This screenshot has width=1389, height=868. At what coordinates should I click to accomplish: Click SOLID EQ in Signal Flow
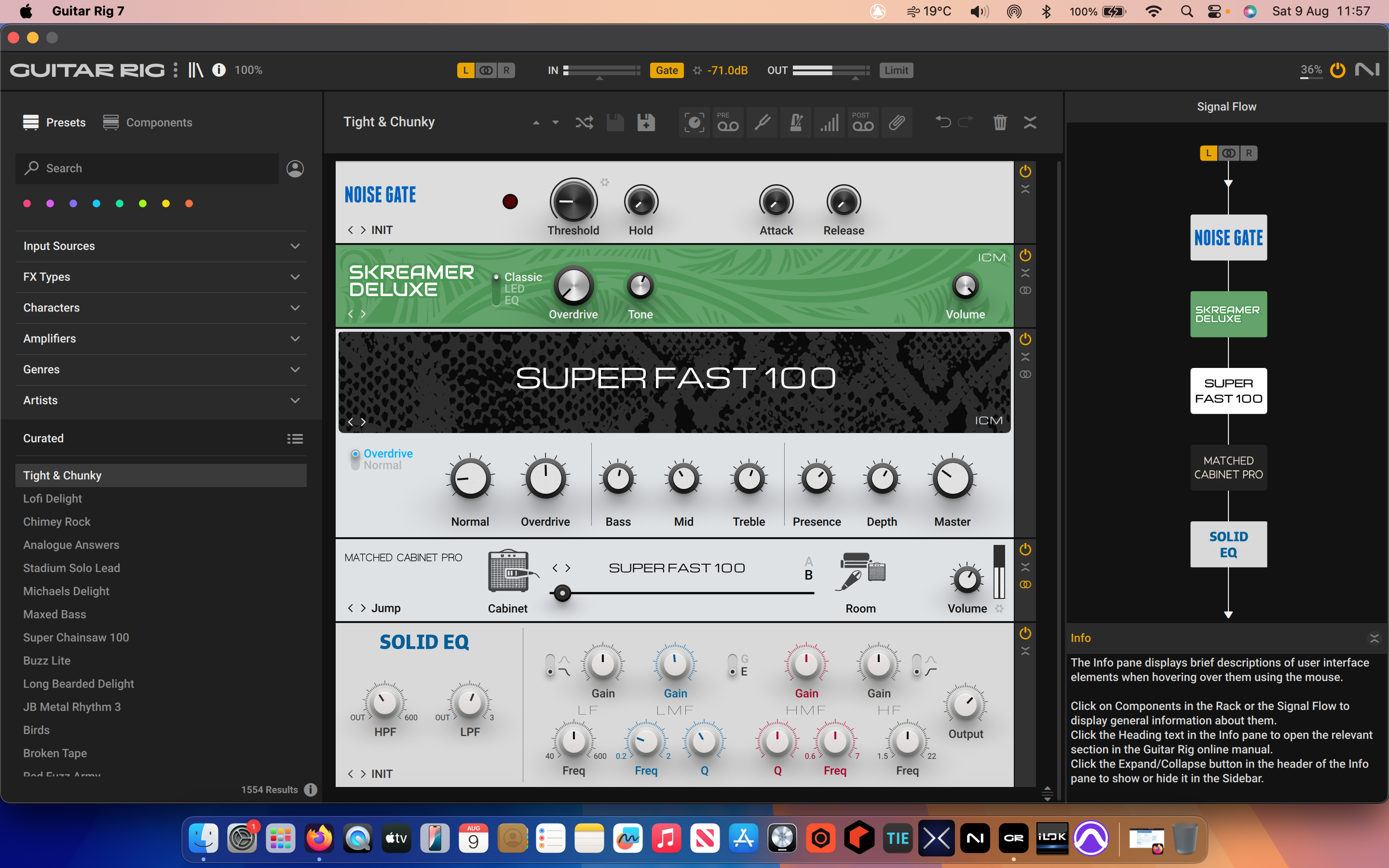coord(1228,544)
